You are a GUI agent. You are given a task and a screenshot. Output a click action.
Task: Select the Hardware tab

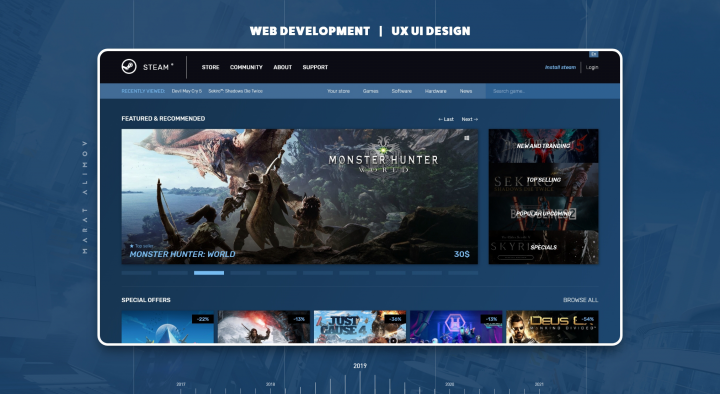click(x=435, y=91)
